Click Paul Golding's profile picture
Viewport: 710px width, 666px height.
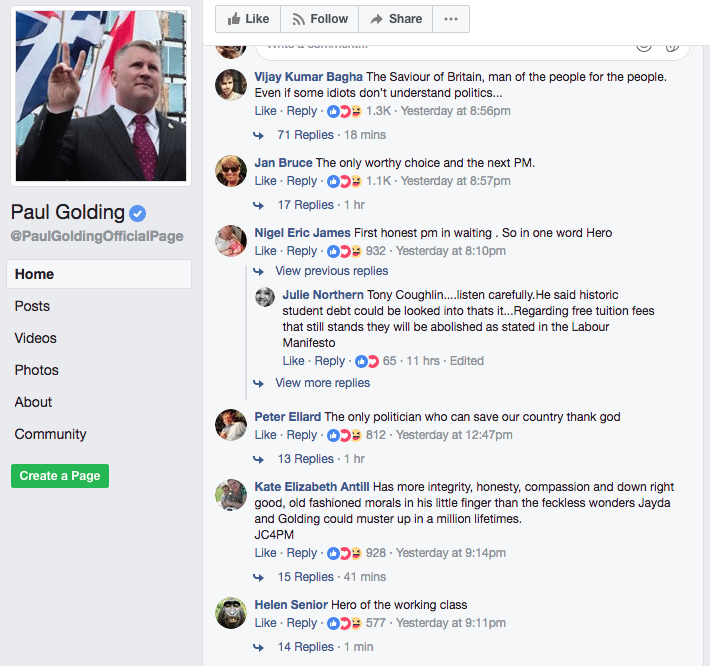[x=101, y=96]
